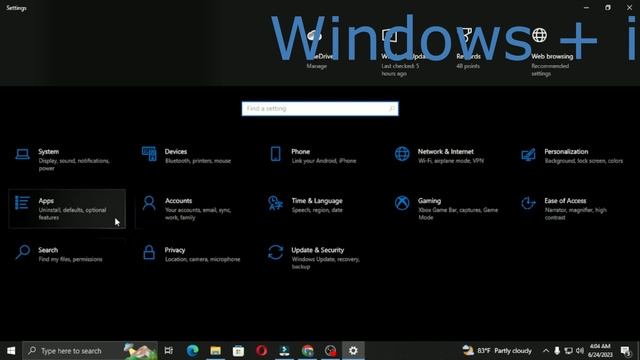Viewport: 640px width, 360px height.
Task: Click the Accounts category title
Action: (x=178, y=201)
